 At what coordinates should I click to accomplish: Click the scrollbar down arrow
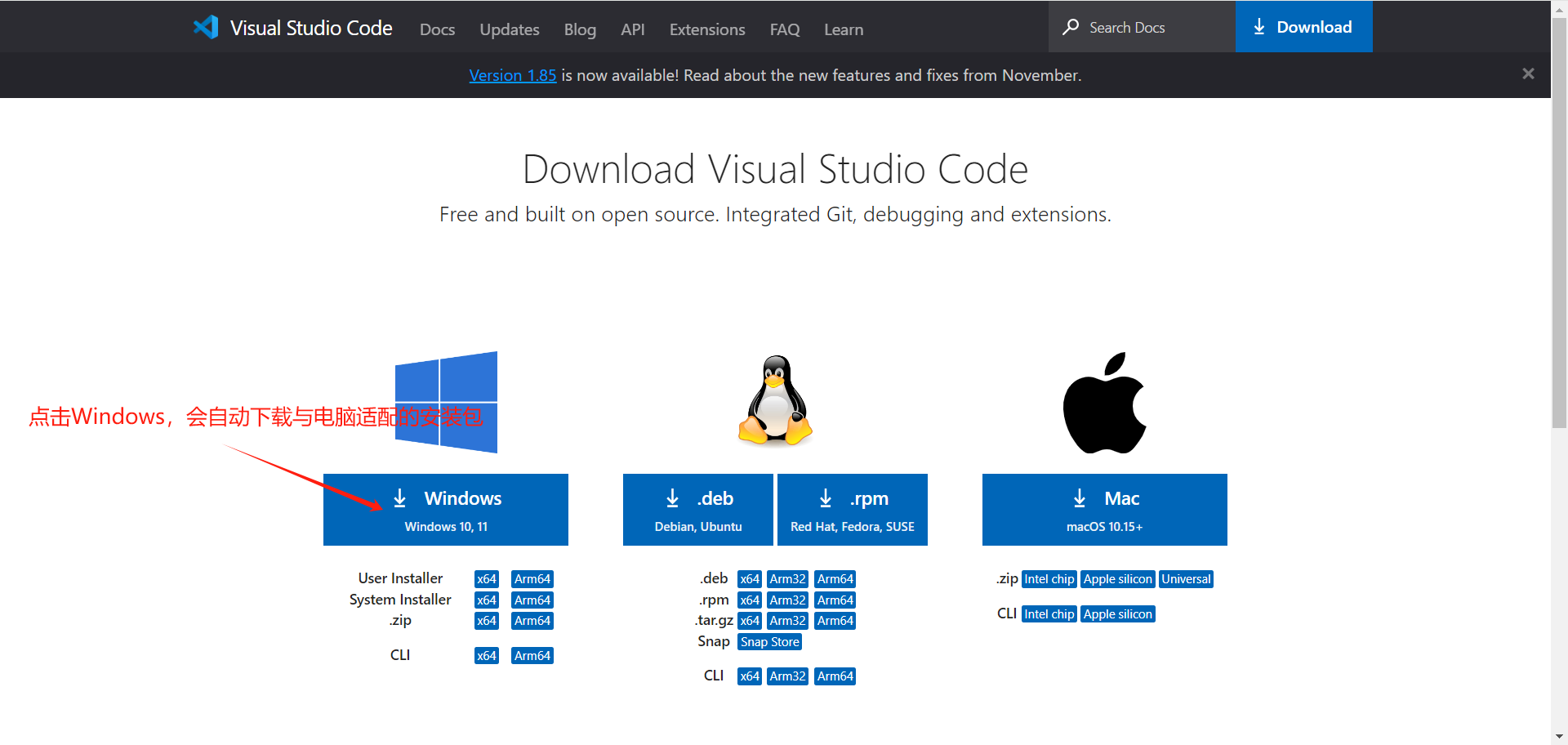1559,737
